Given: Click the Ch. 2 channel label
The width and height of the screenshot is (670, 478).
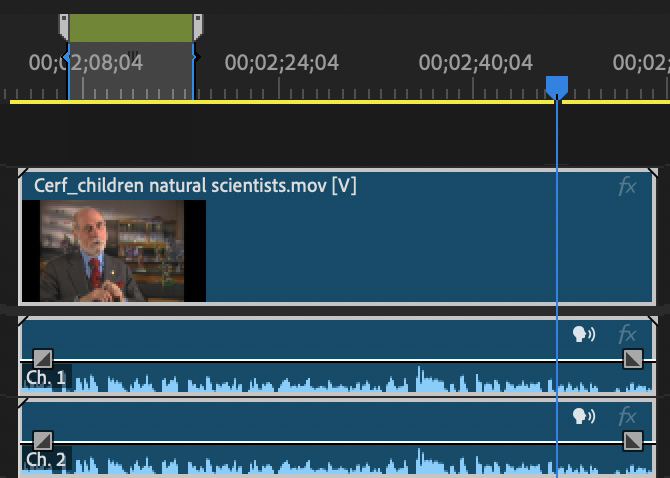Looking at the screenshot, I should tap(46, 460).
